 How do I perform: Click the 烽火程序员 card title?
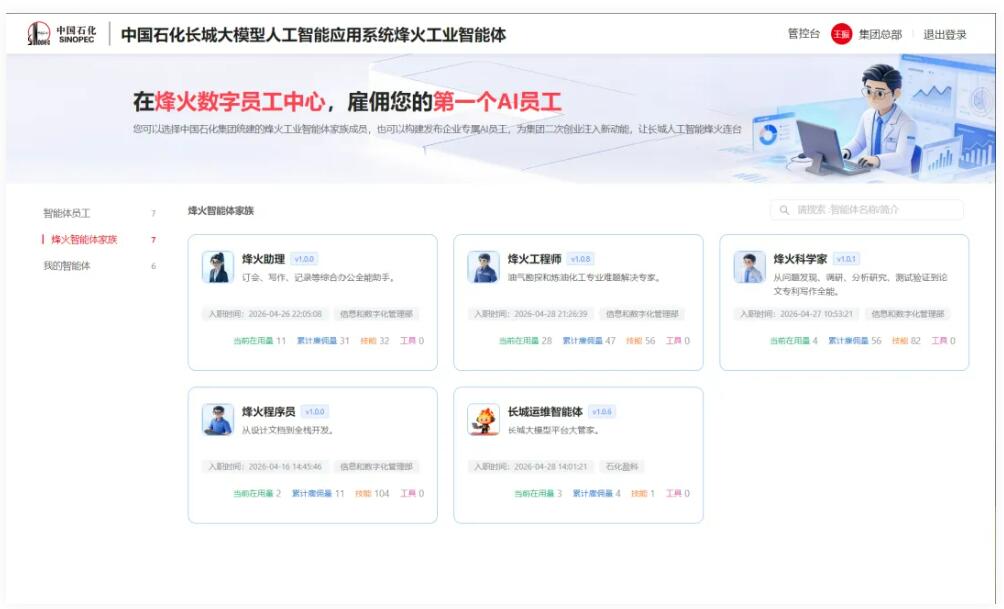(268, 411)
